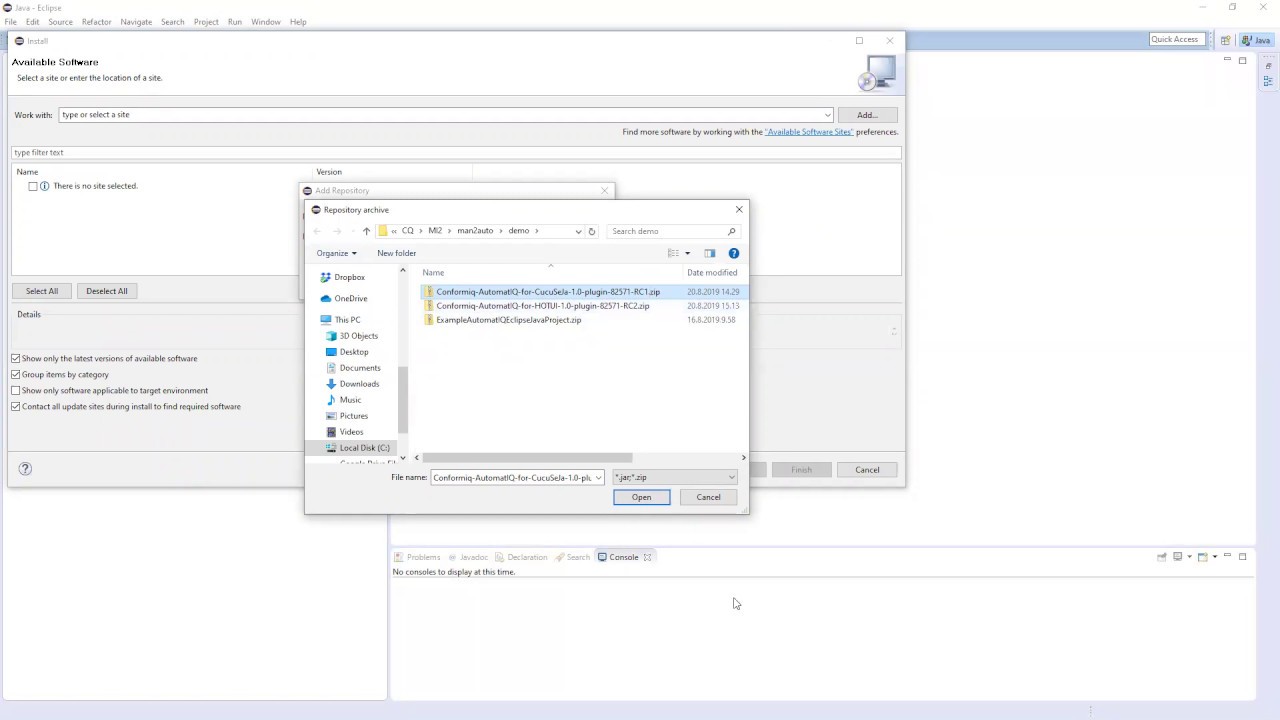Enable 'Show only software applicable to target environment'
The width and height of the screenshot is (1280, 720).
pos(16,390)
